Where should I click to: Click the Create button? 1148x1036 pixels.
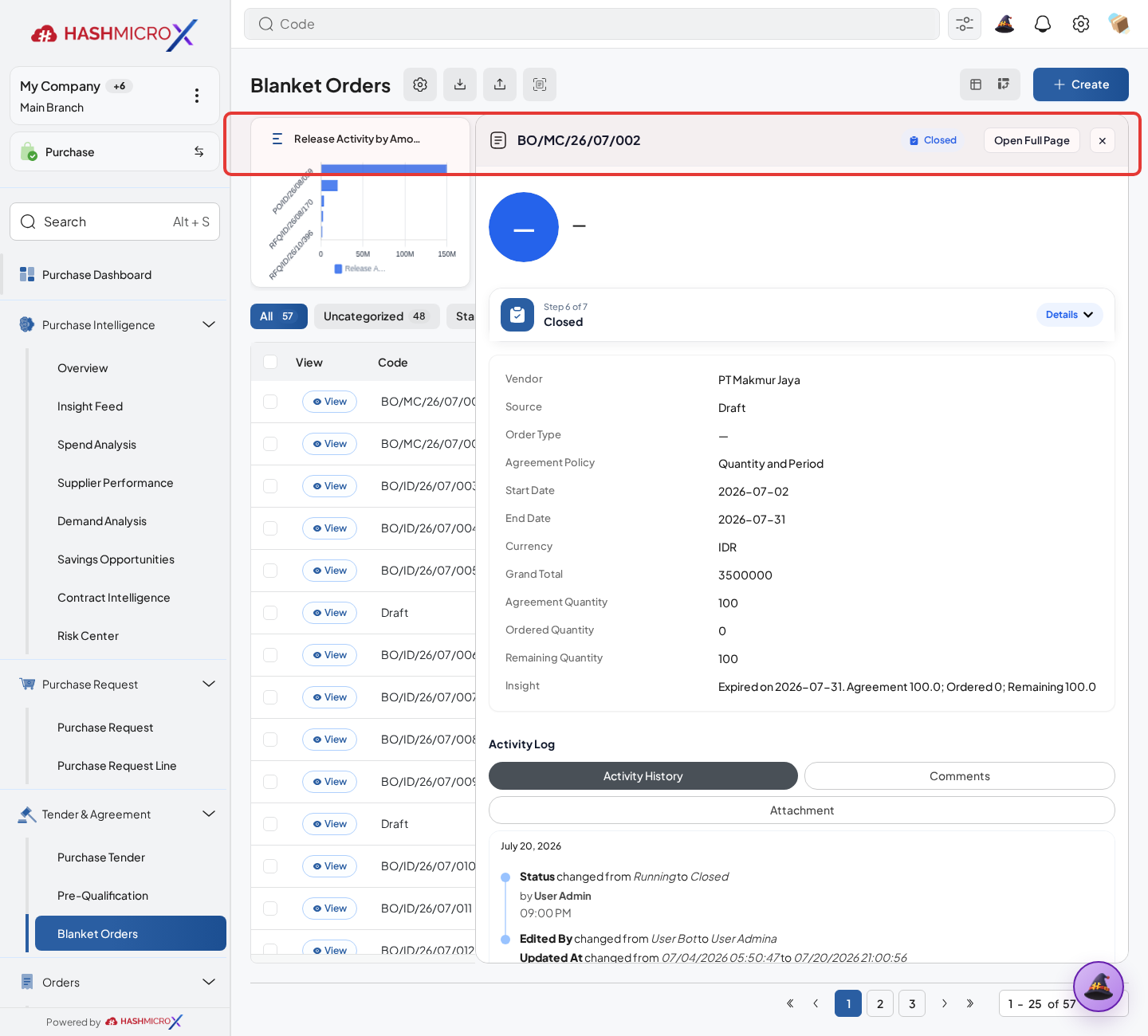point(1081,84)
